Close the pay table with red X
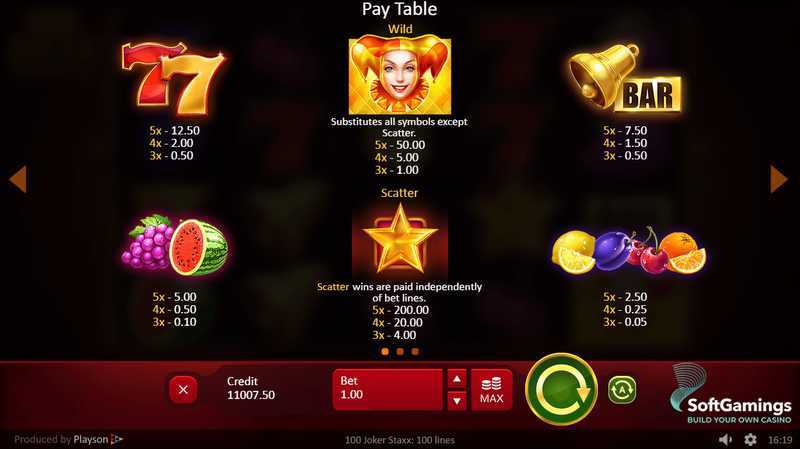This screenshot has width=800, height=449. pyautogui.click(x=183, y=390)
